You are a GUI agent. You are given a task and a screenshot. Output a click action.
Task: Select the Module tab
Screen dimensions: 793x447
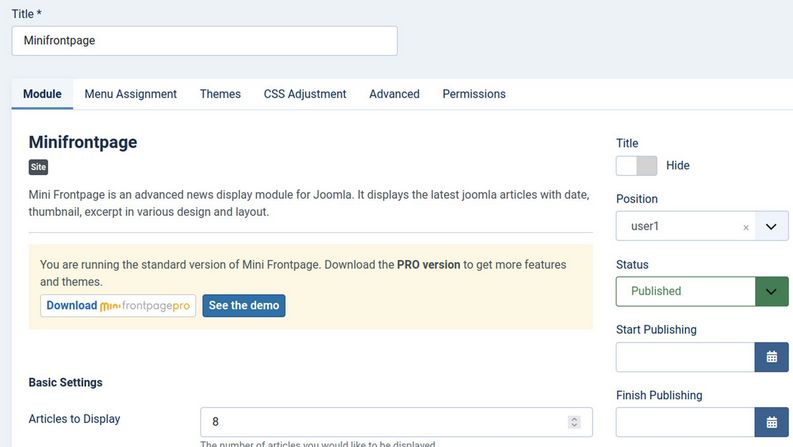[x=42, y=94]
